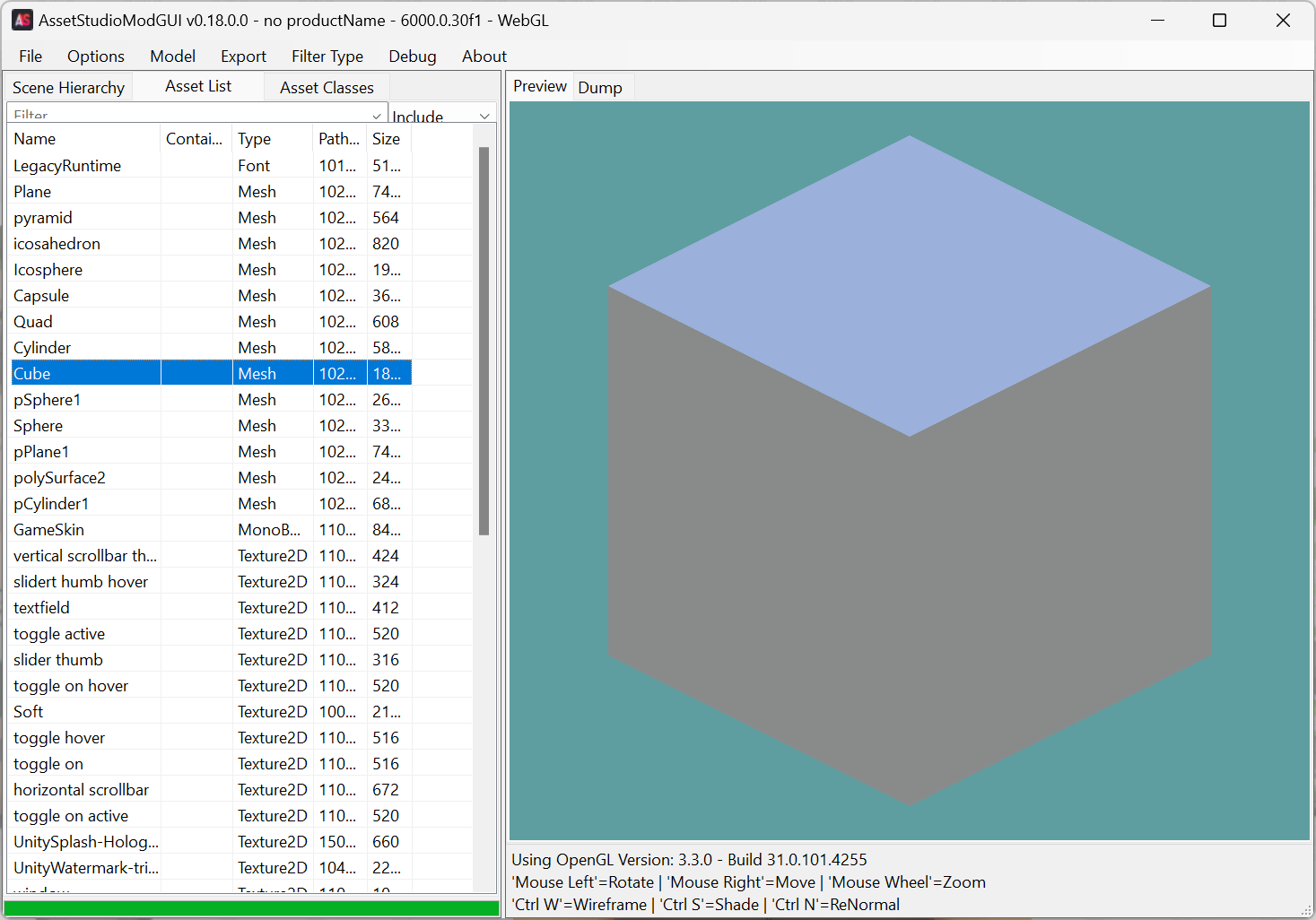Viewport: 1316px width, 920px height.
Task: Select the UnitySplash-Holog texture row
Action: tap(211, 842)
